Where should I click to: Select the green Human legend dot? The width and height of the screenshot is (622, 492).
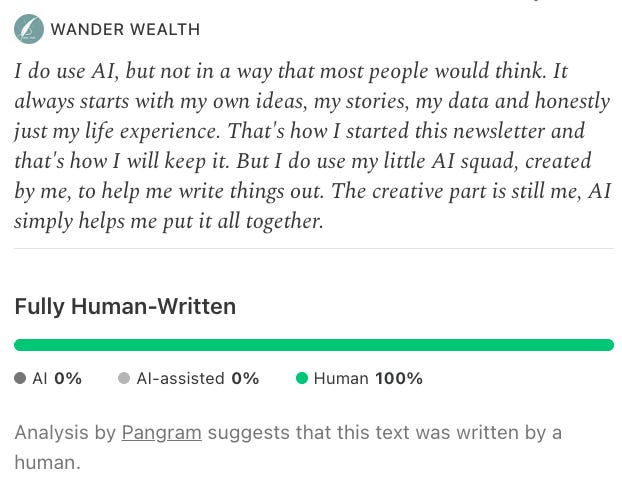(x=302, y=378)
